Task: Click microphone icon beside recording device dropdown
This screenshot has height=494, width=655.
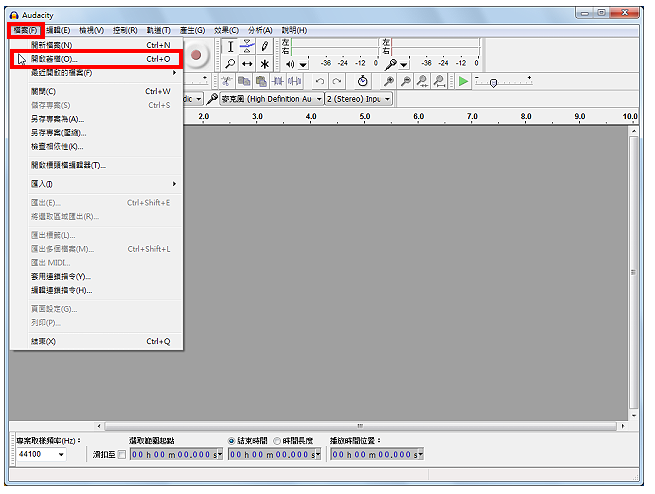Action: tap(212, 99)
